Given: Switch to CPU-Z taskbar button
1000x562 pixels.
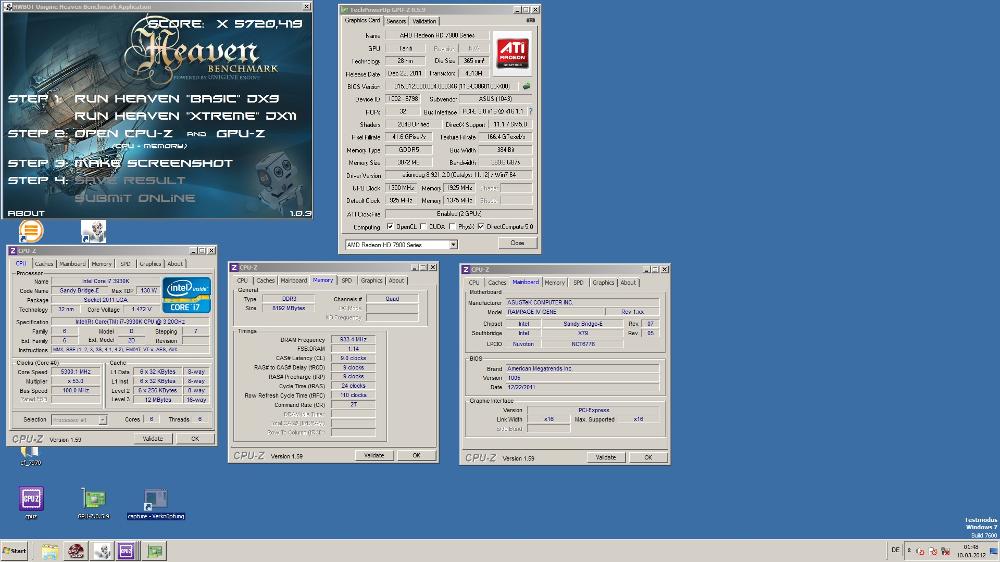Looking at the screenshot, I should point(126,551).
